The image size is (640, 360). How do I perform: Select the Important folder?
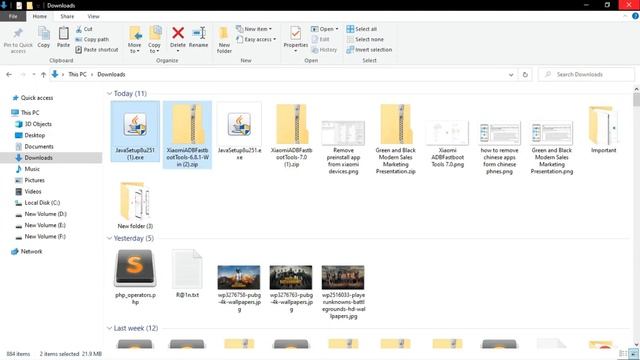click(603, 129)
